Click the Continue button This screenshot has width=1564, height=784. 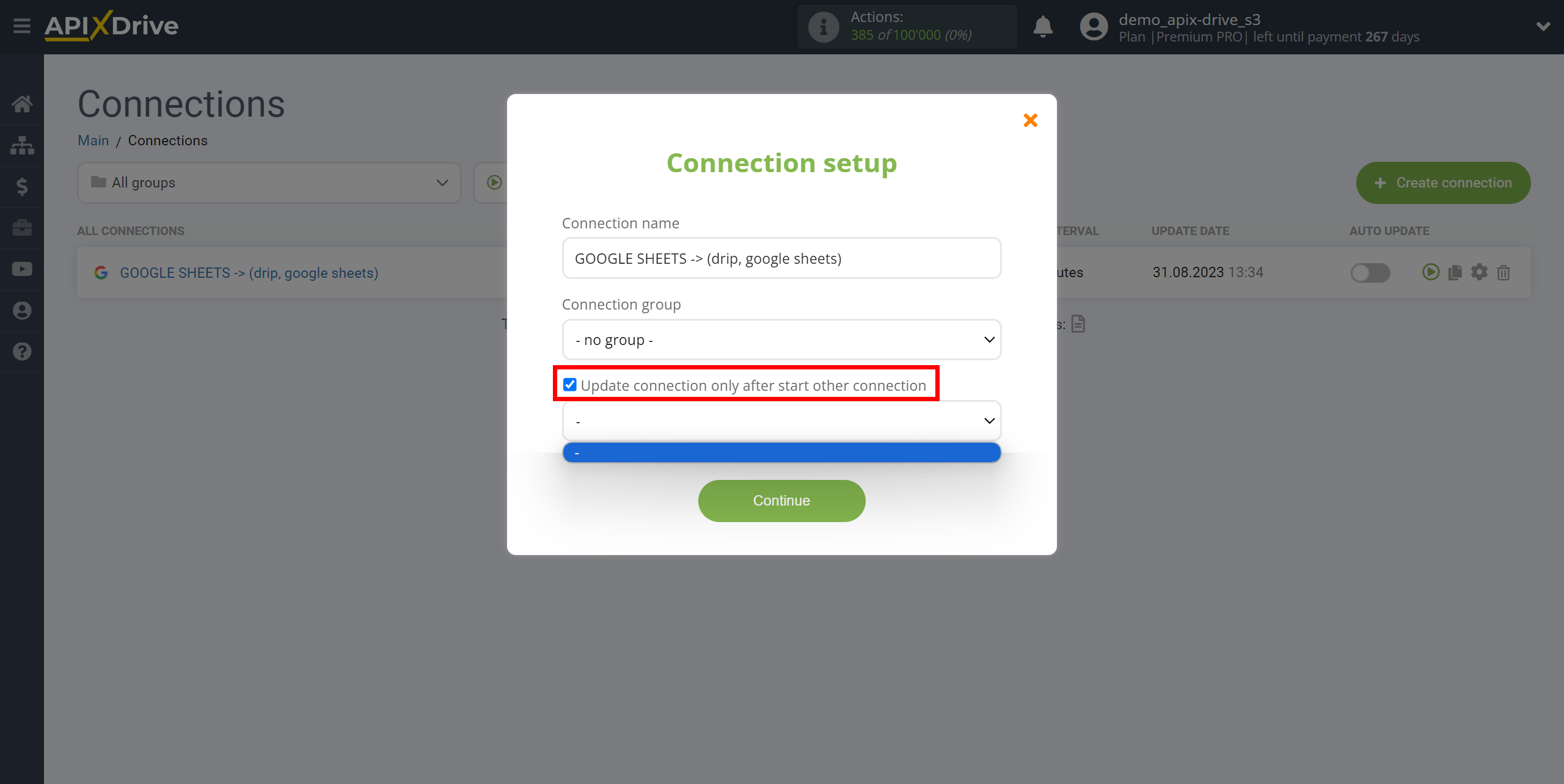pyautogui.click(x=781, y=500)
